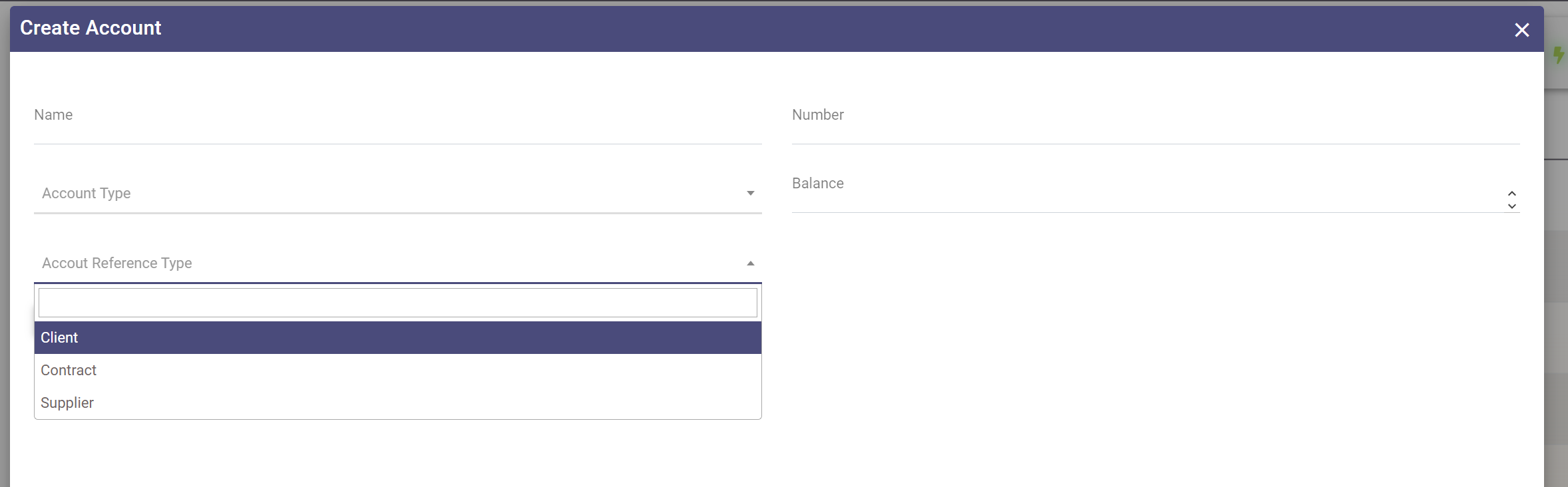
Task: Focus the Balance input field
Action: (x=1145, y=200)
